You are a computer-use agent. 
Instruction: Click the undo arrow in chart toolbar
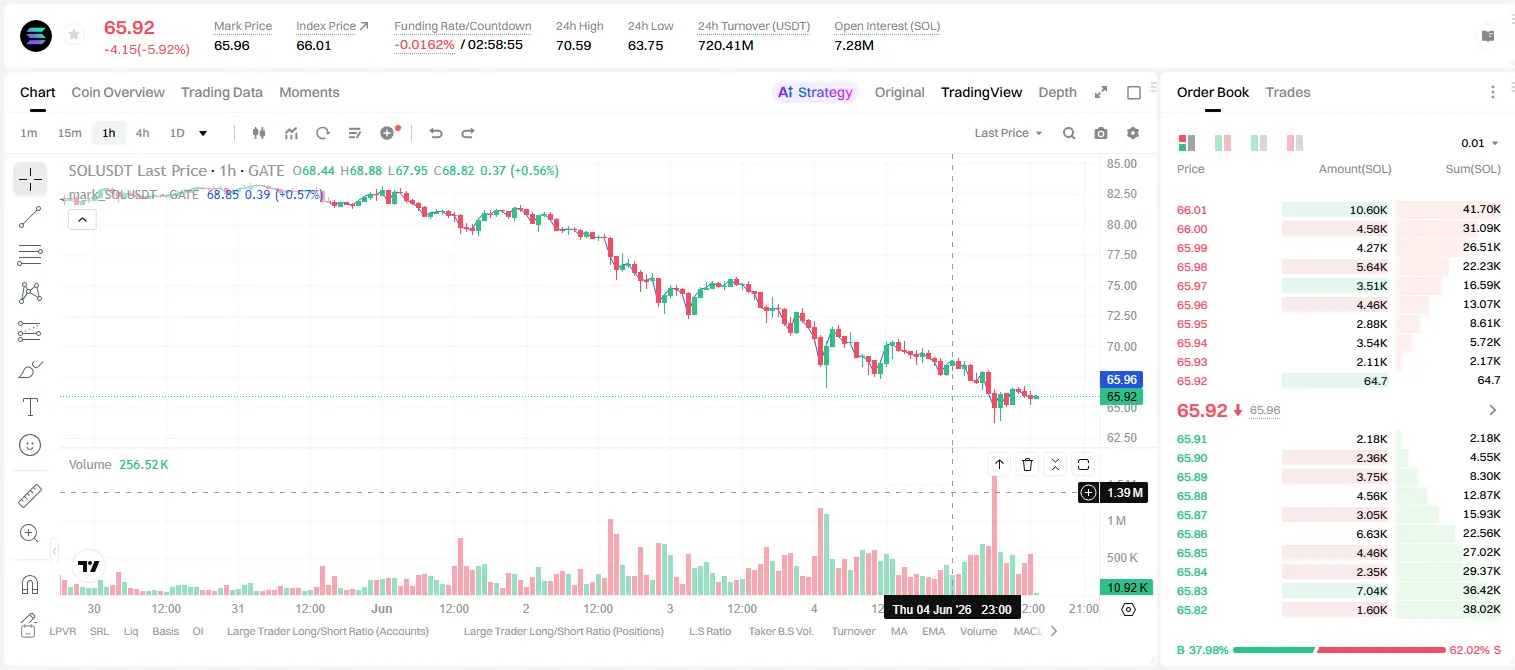pos(435,133)
